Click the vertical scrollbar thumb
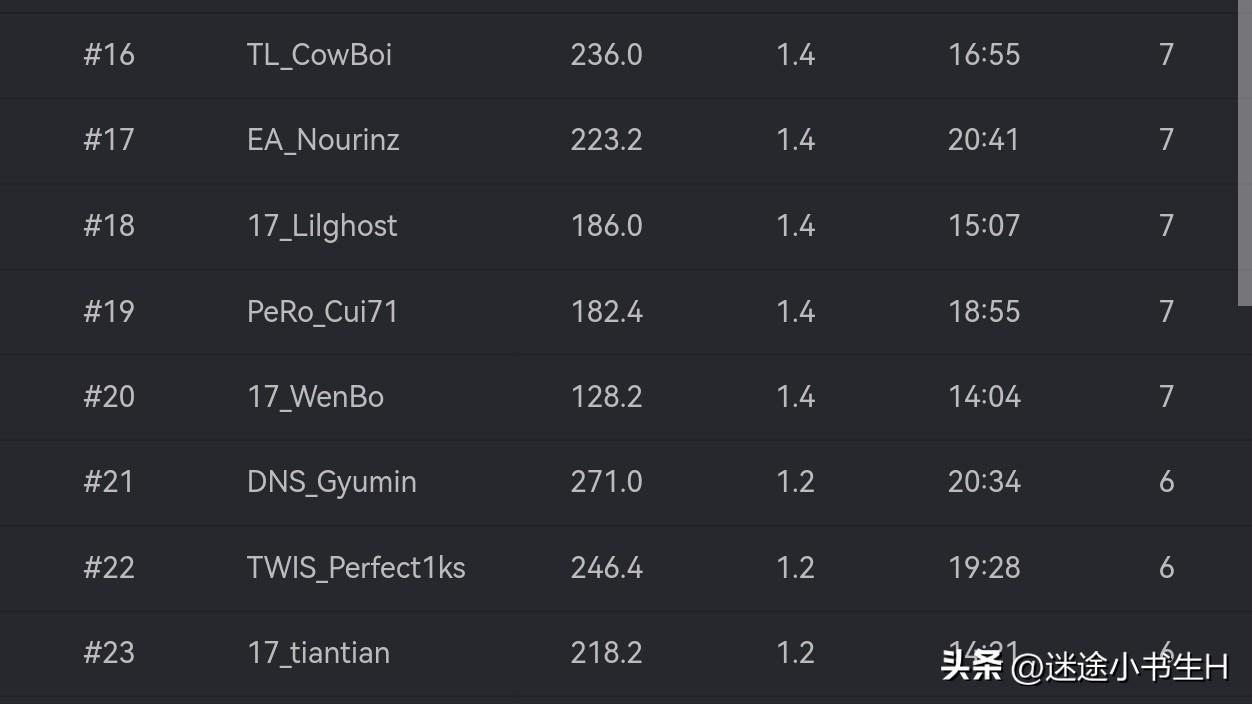The width and height of the screenshot is (1252, 704). pos(1245,153)
